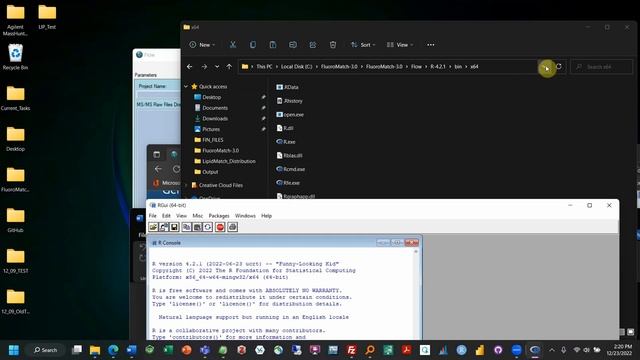Image resolution: width=640 pixels, height=360 pixels.
Task: Open the Edit menu in RGui
Action: click(166, 216)
